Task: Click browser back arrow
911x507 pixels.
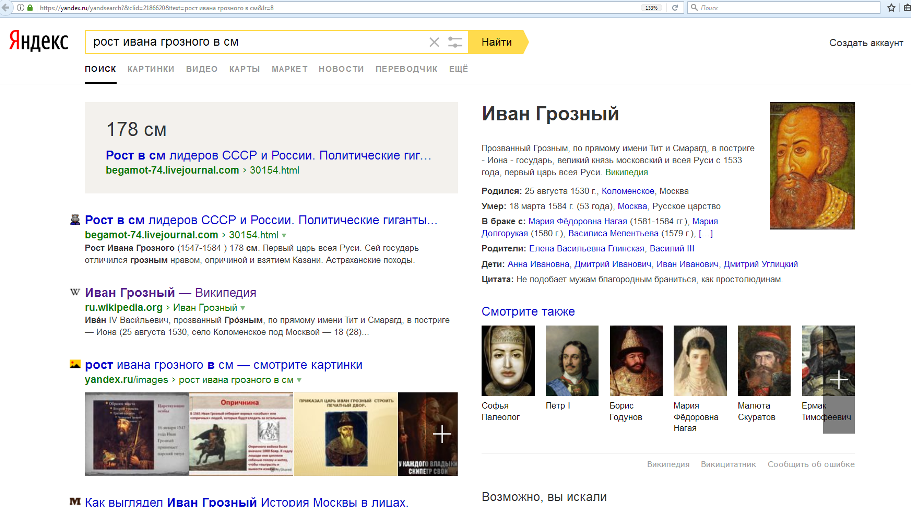Action: (x=6, y=8)
